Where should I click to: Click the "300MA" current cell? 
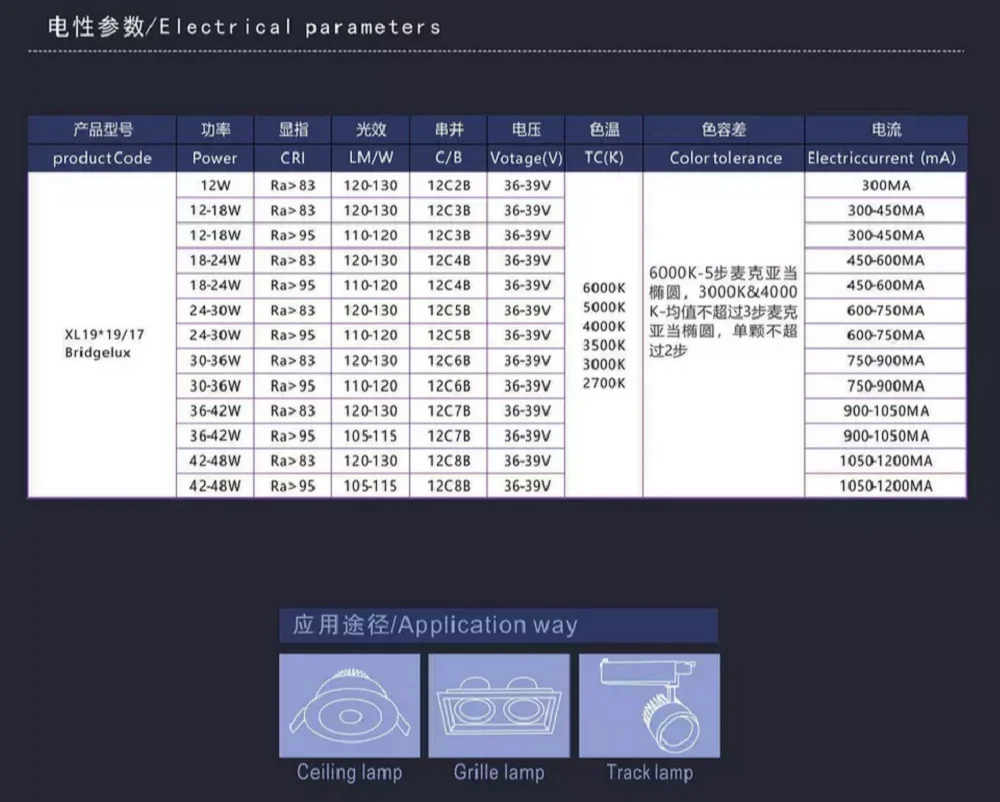pyautogui.click(x=886, y=186)
